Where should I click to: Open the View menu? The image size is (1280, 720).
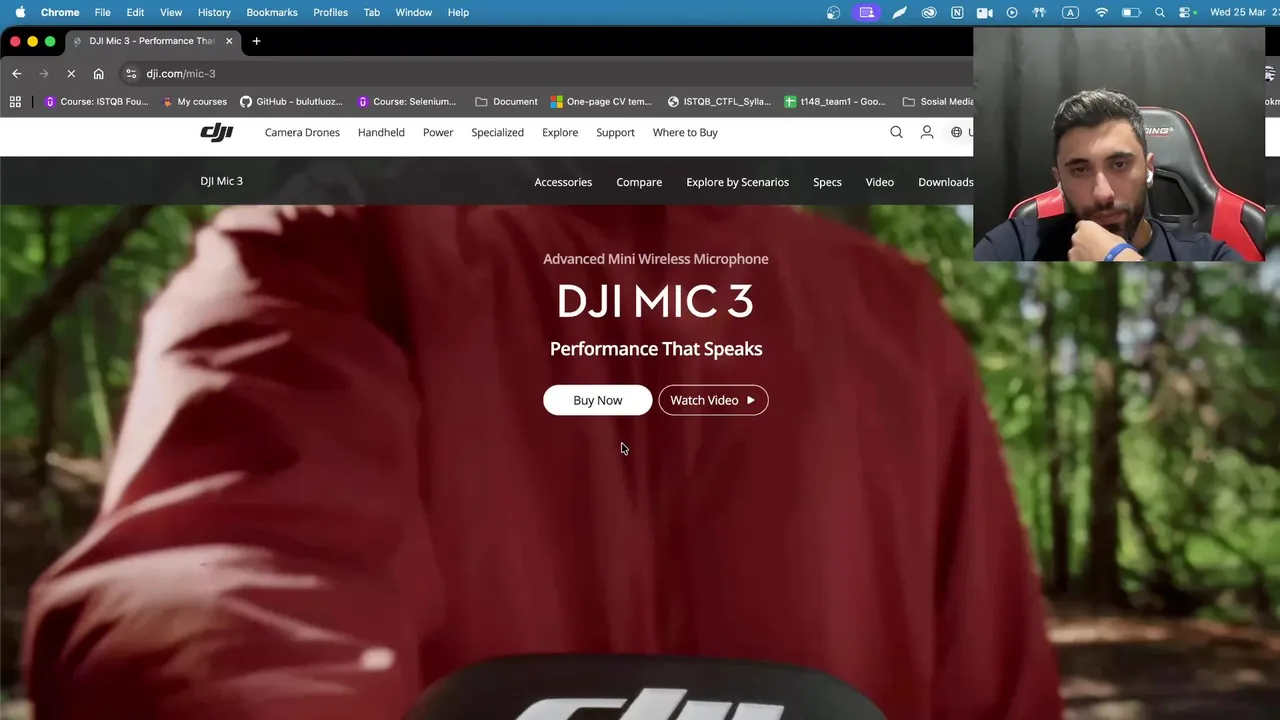pos(171,12)
